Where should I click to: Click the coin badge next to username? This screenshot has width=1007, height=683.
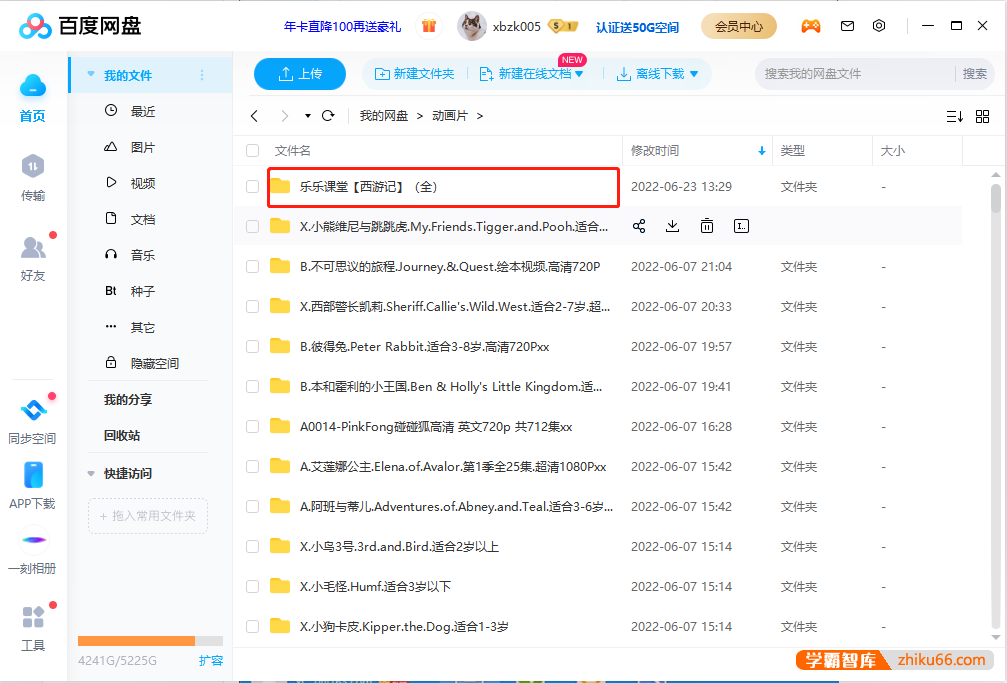pos(563,26)
